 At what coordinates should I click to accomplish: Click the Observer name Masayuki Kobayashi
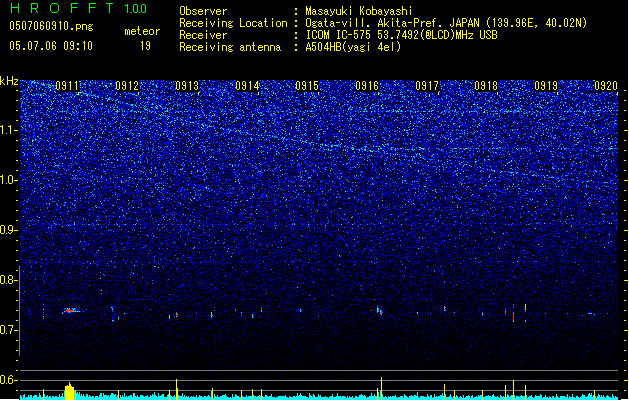coord(359,11)
